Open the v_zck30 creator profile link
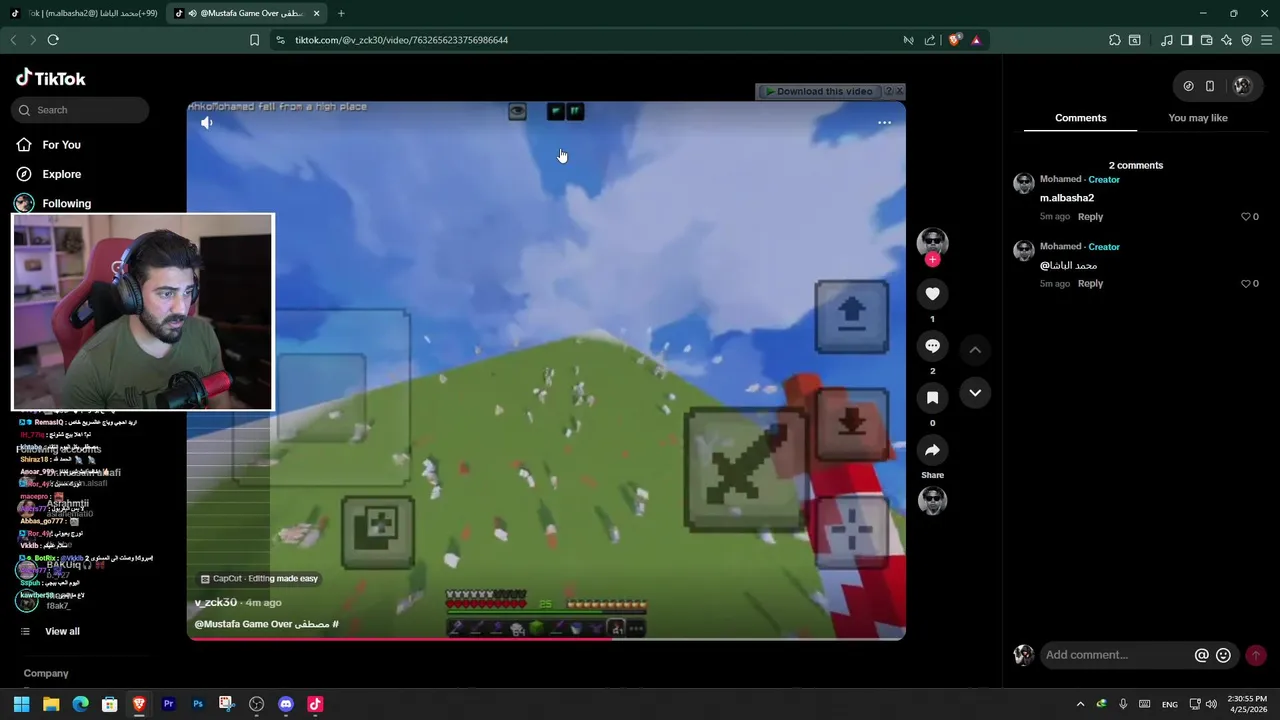This screenshot has height=720, width=1280. click(215, 602)
